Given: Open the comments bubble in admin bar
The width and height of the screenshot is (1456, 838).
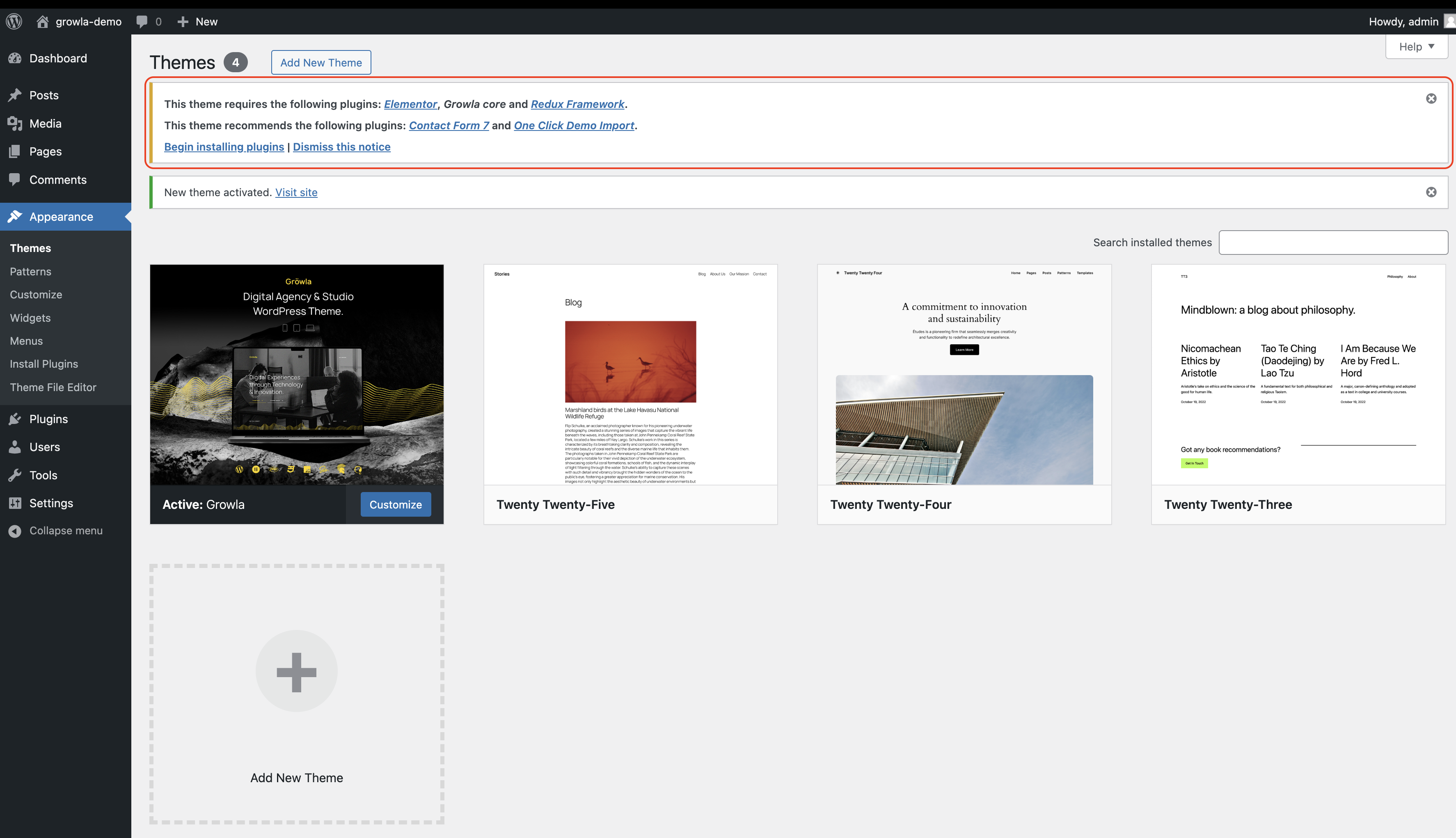Looking at the screenshot, I should point(142,22).
